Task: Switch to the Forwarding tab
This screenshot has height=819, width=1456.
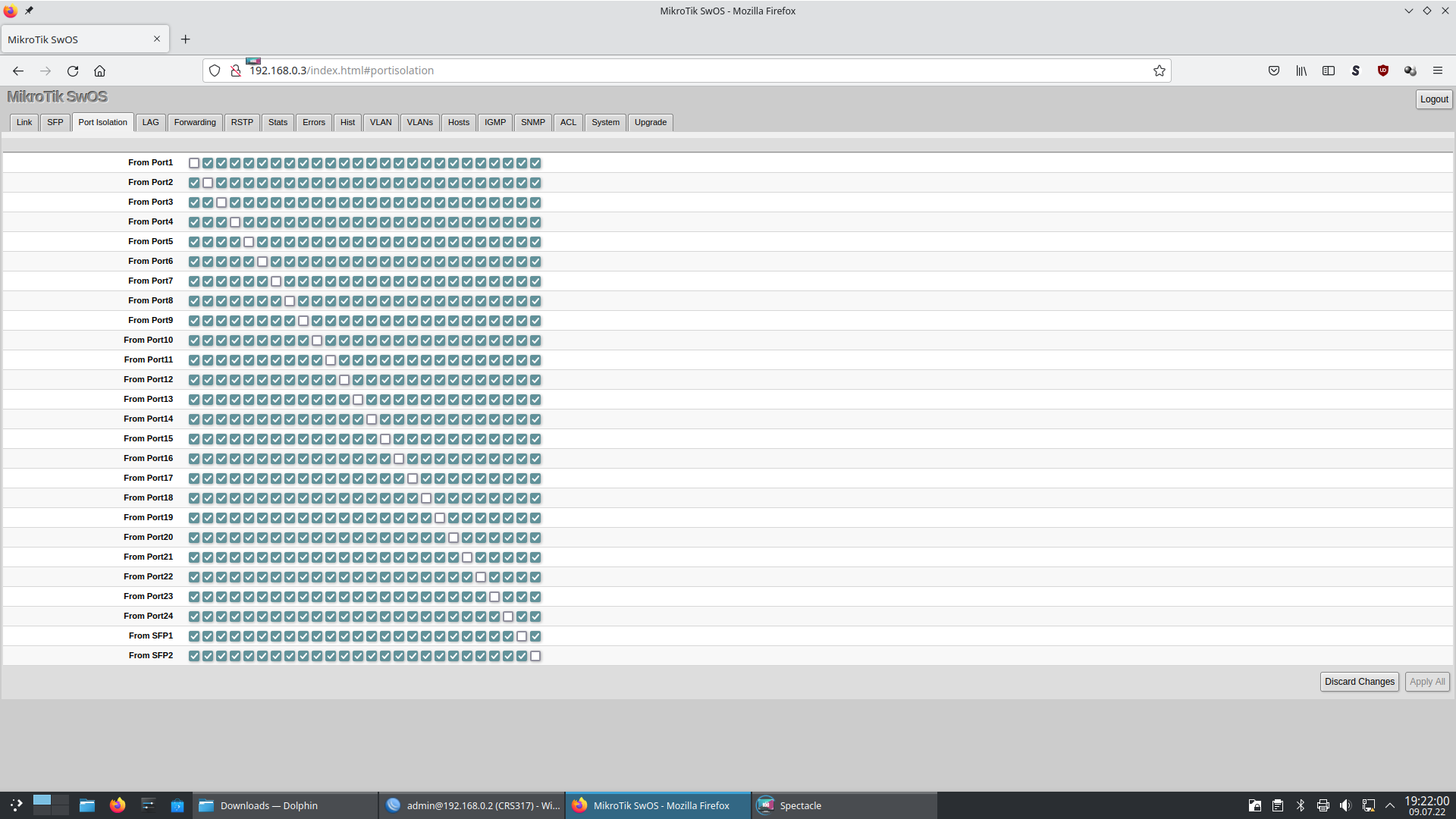Action: tap(195, 122)
